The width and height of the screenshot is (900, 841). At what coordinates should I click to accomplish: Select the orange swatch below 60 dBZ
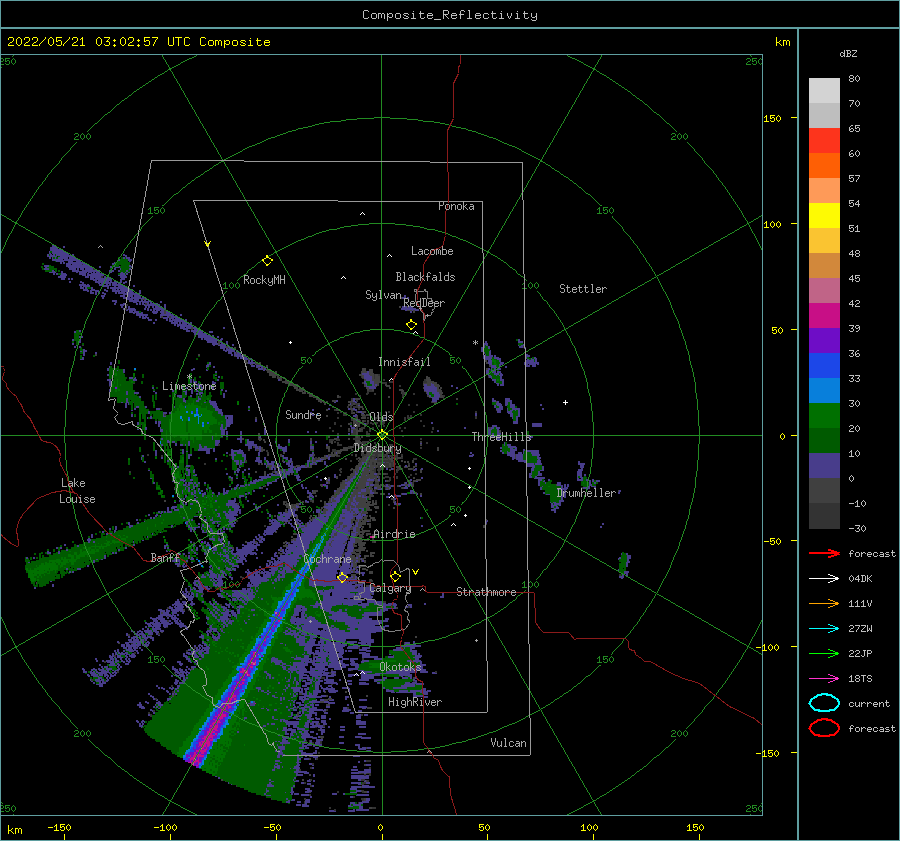click(824, 165)
